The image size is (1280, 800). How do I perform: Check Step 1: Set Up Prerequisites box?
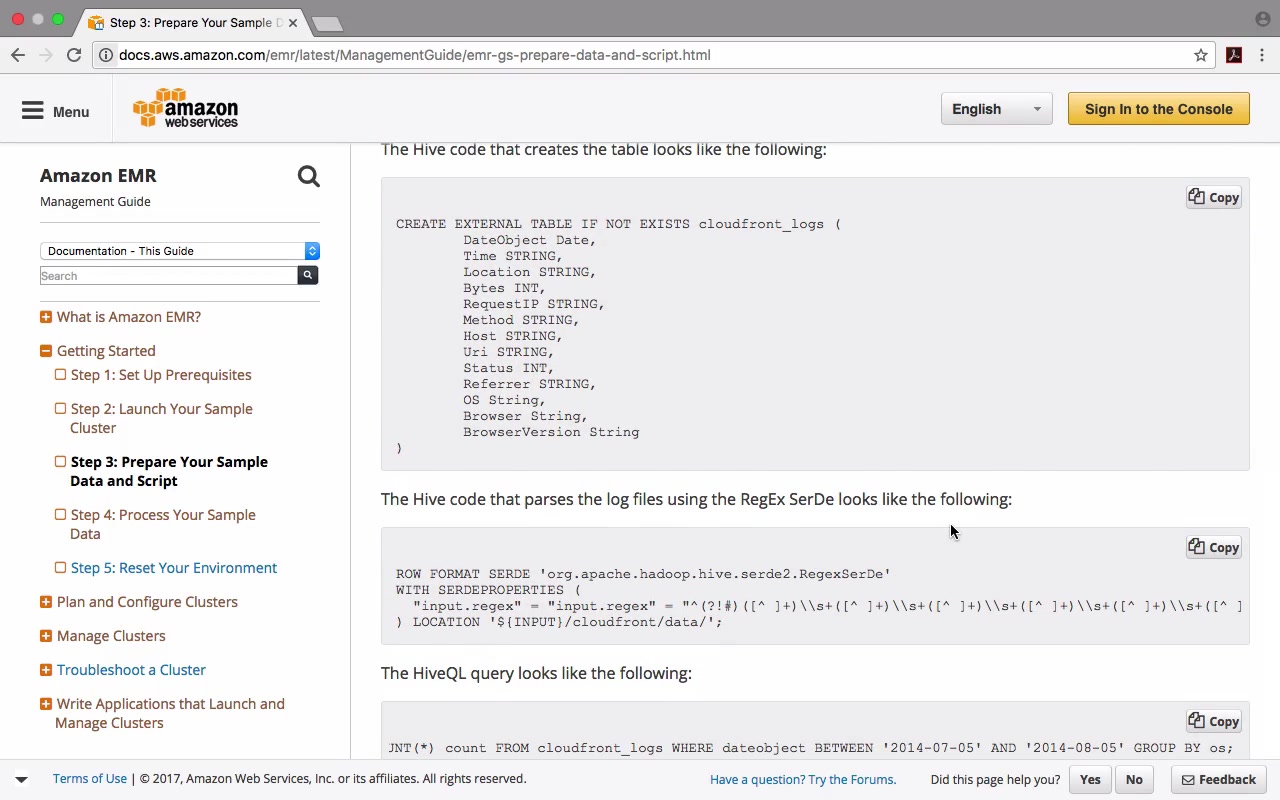60,375
